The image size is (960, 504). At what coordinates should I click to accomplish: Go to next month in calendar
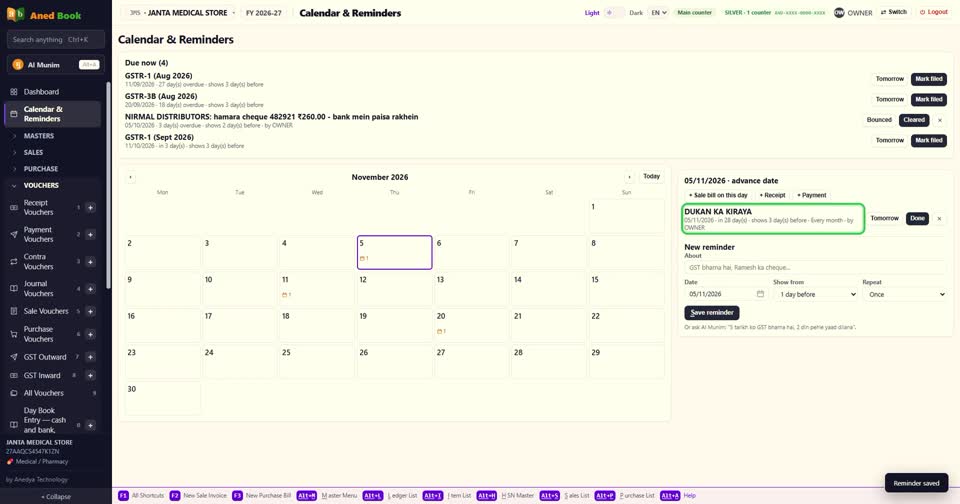(x=629, y=177)
